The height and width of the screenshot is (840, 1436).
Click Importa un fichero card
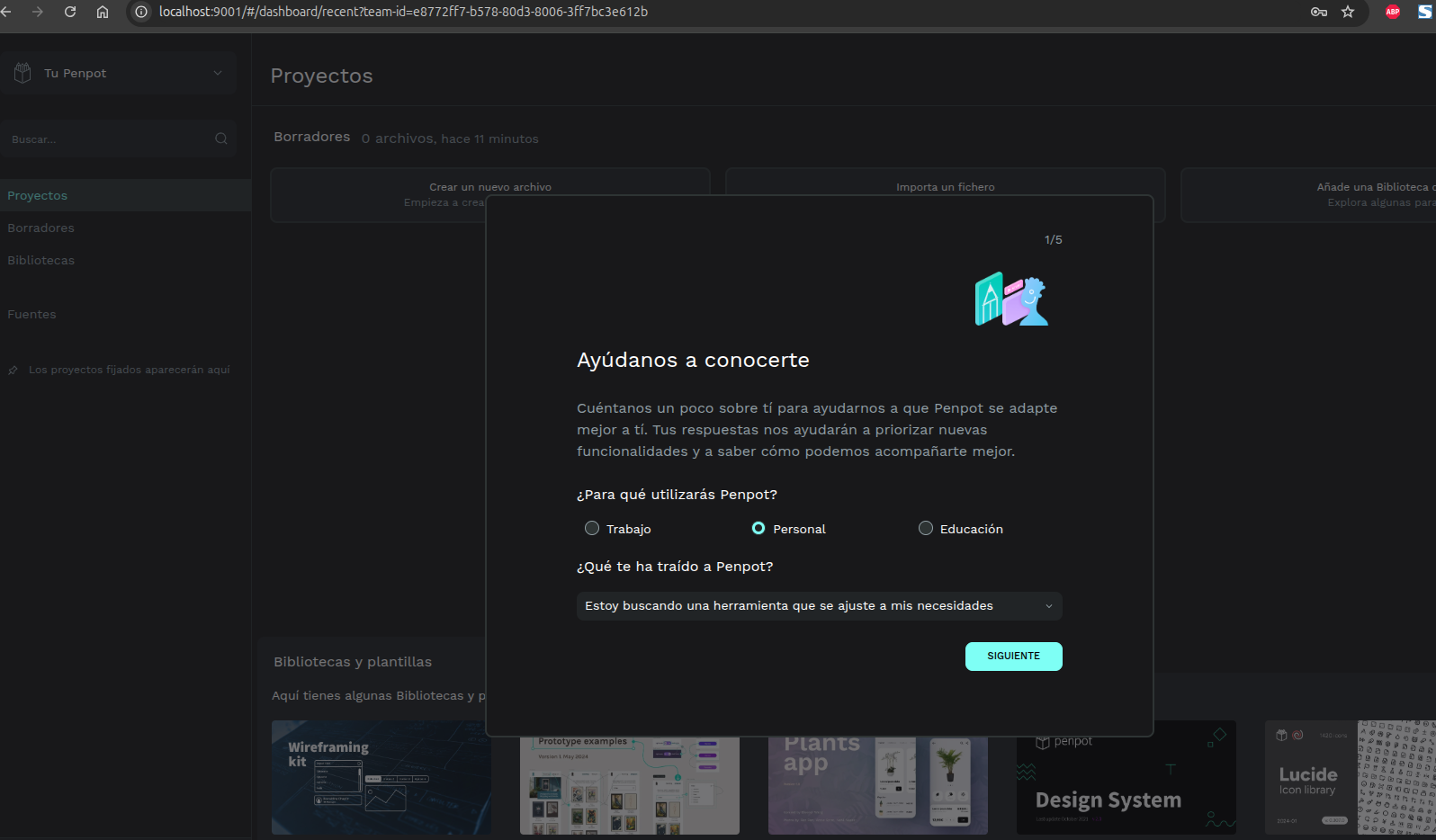(x=945, y=187)
